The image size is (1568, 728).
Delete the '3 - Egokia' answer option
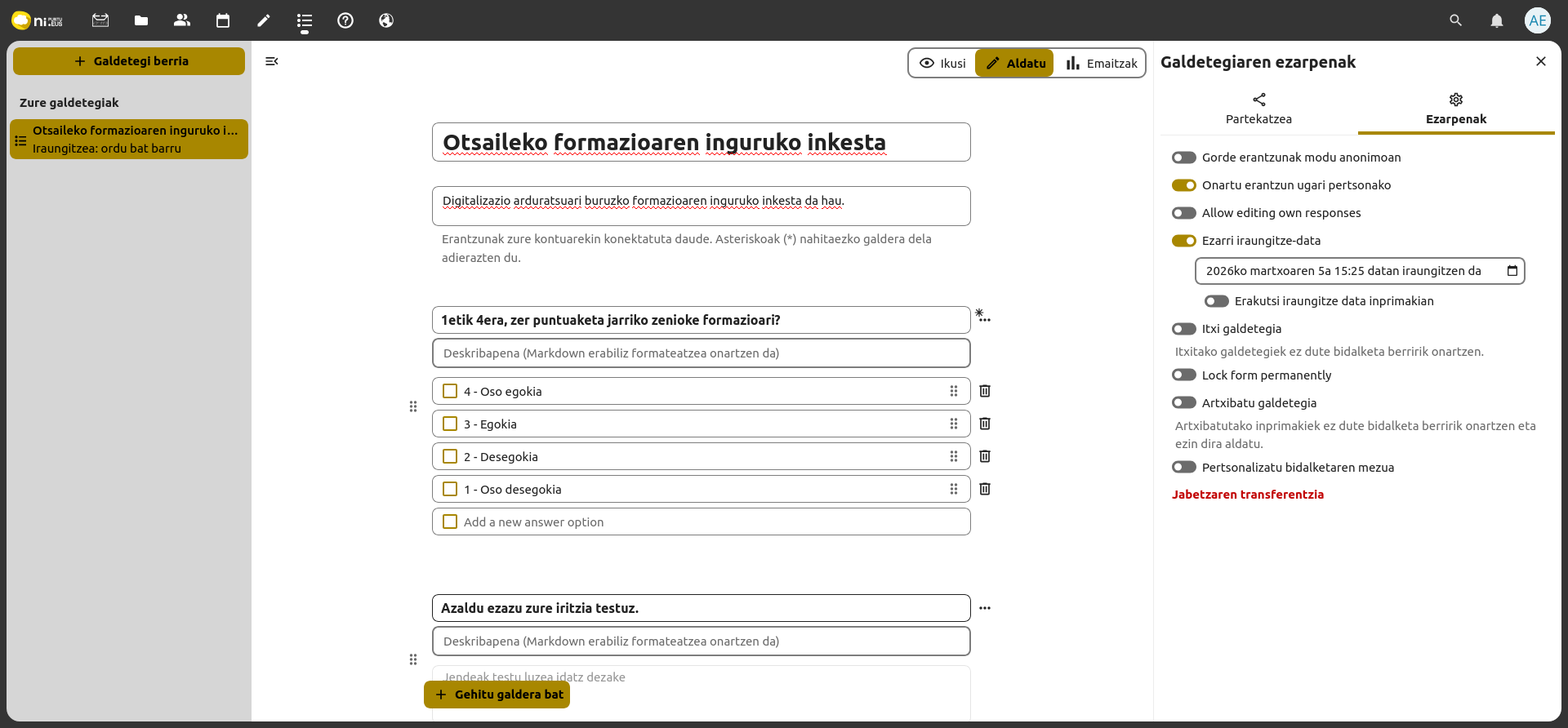(985, 424)
